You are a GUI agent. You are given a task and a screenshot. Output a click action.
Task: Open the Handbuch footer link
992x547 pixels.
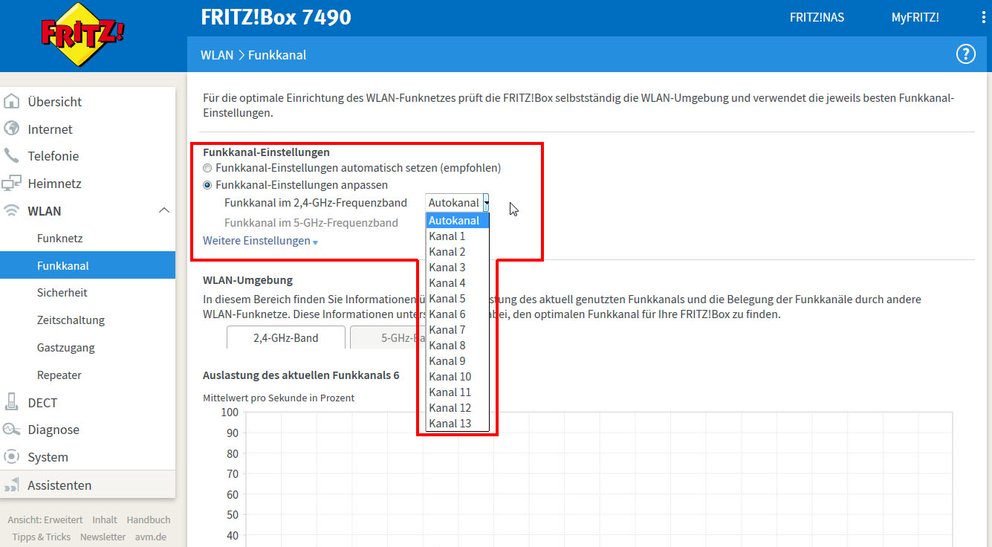coord(148,520)
